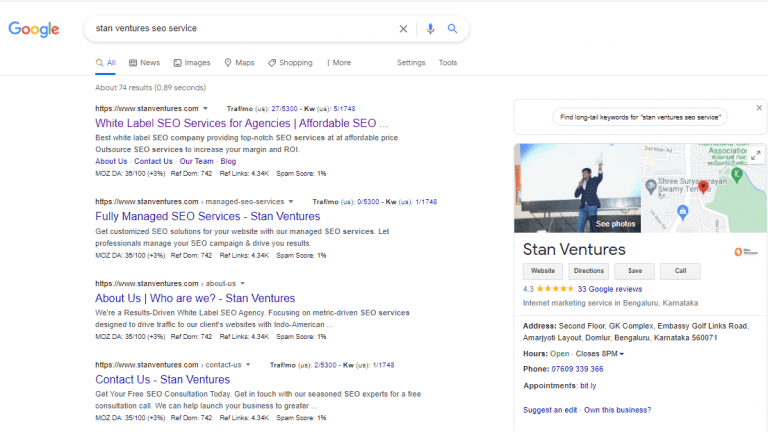
Task: Click traffic value 2/5300 in Contact Us result
Action: click(325, 365)
